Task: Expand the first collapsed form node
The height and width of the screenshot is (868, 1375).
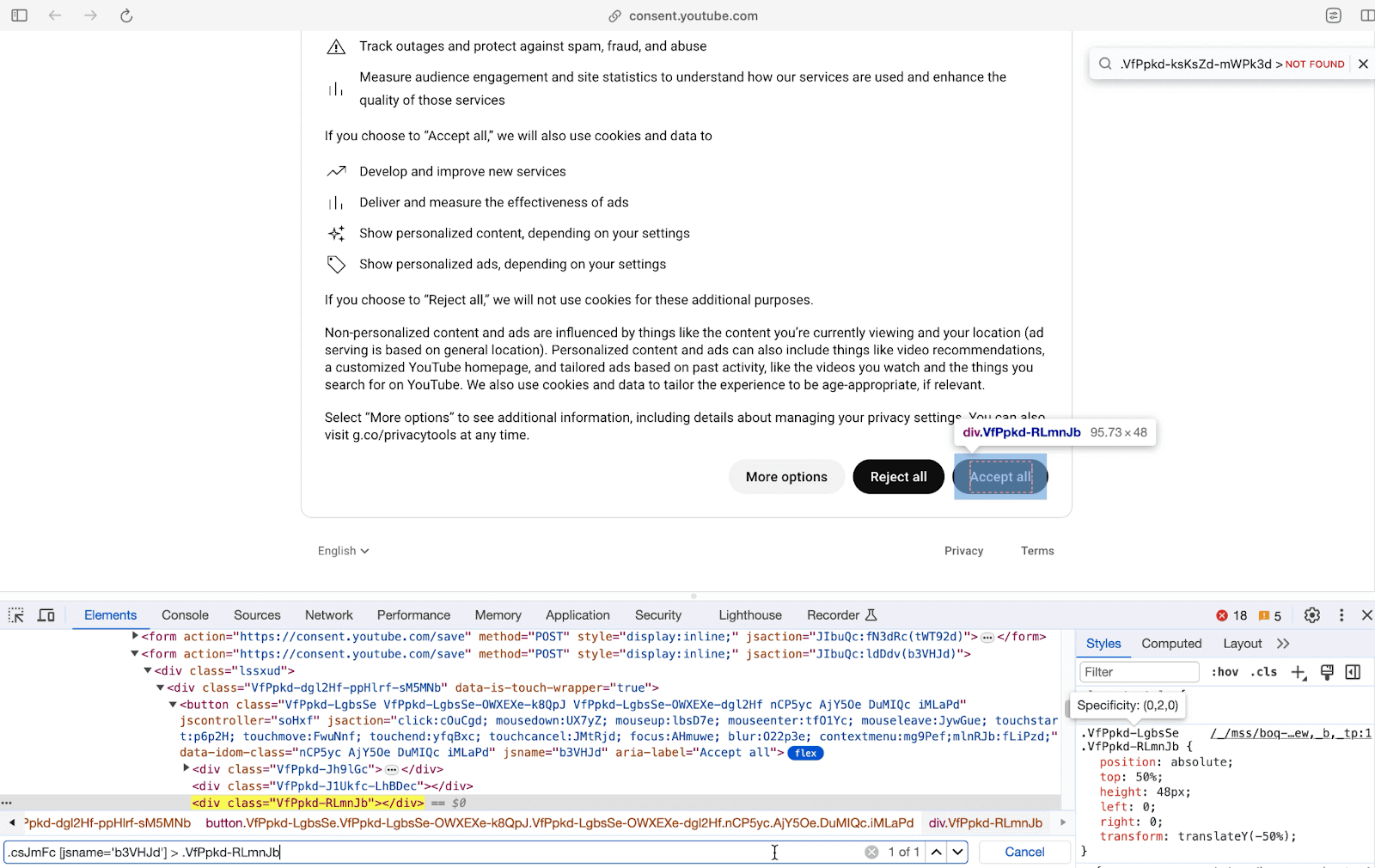Action: click(x=135, y=636)
